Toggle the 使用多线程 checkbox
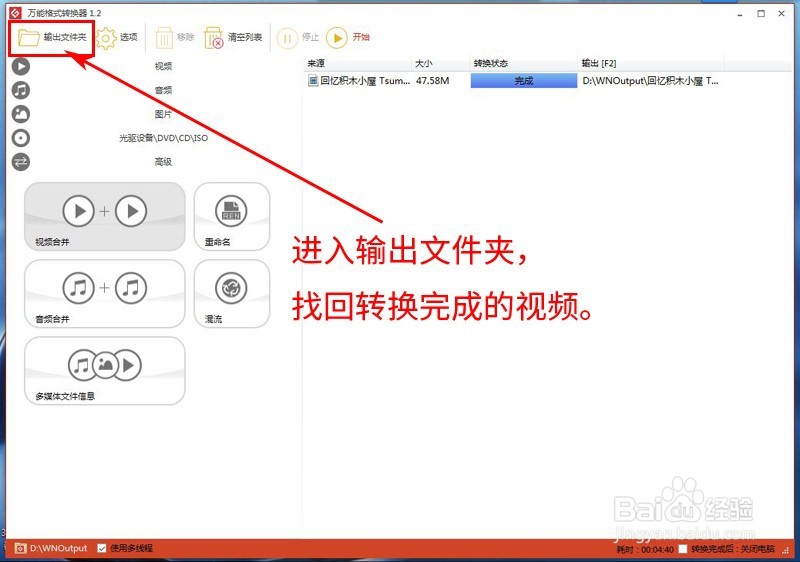The width and height of the screenshot is (800, 562). pyautogui.click(x=102, y=548)
